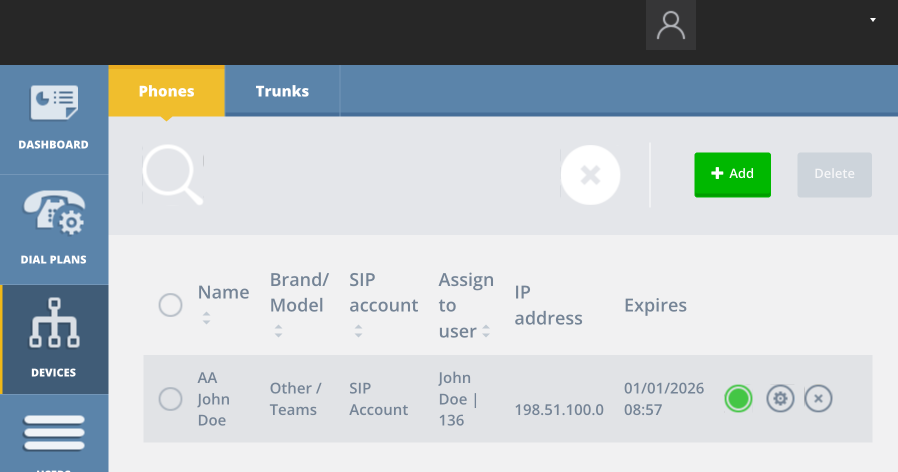Clear the search with the X circle
This screenshot has height=472, width=898.
[590, 175]
